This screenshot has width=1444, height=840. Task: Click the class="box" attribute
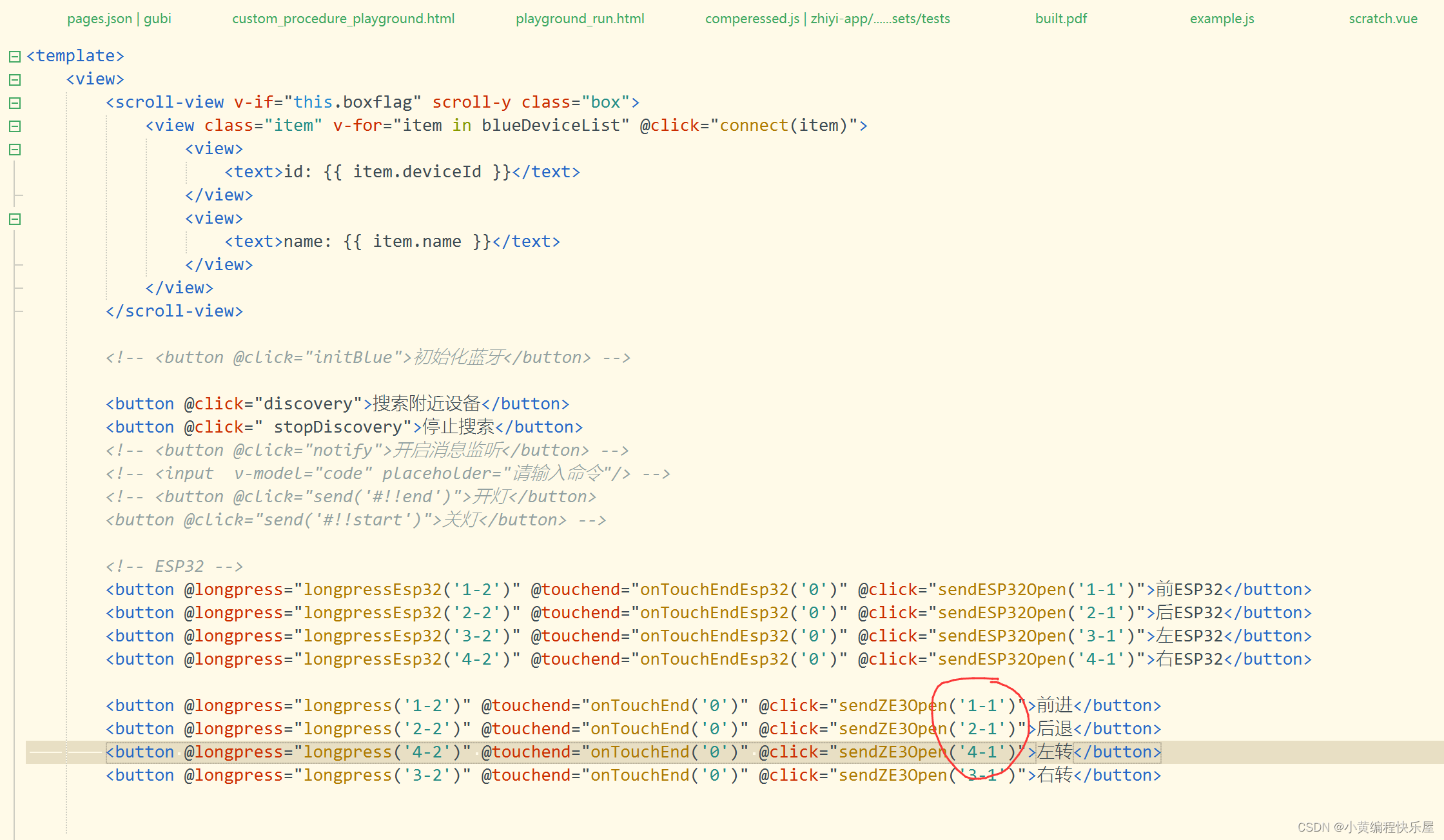click(x=576, y=102)
